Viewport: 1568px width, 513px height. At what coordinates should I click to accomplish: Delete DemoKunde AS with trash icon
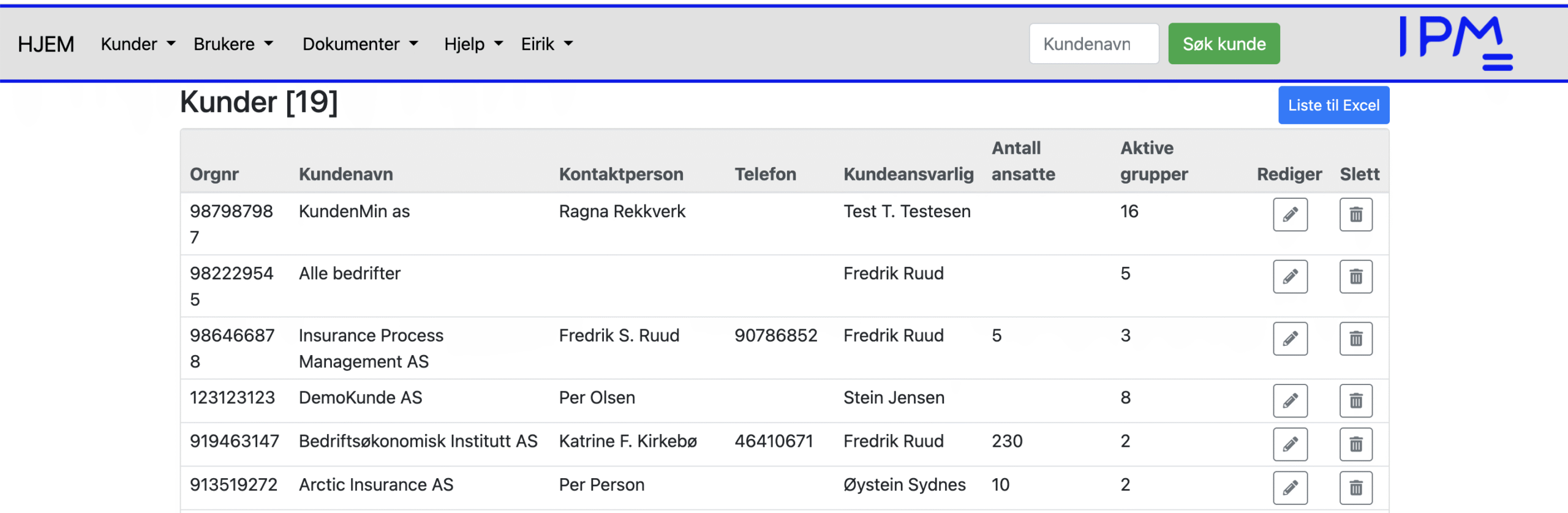click(x=1355, y=400)
